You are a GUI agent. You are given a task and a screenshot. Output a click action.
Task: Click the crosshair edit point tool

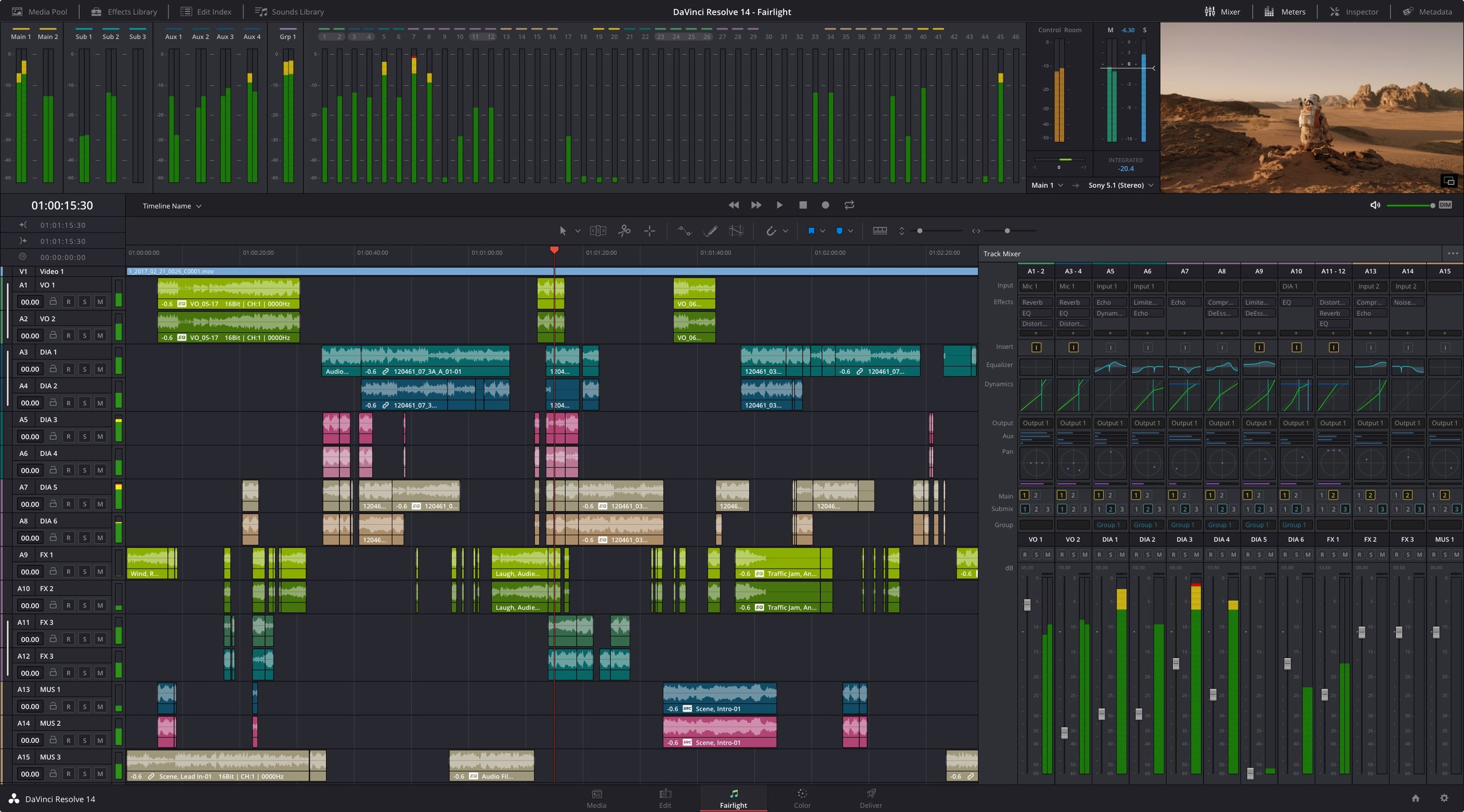[650, 230]
